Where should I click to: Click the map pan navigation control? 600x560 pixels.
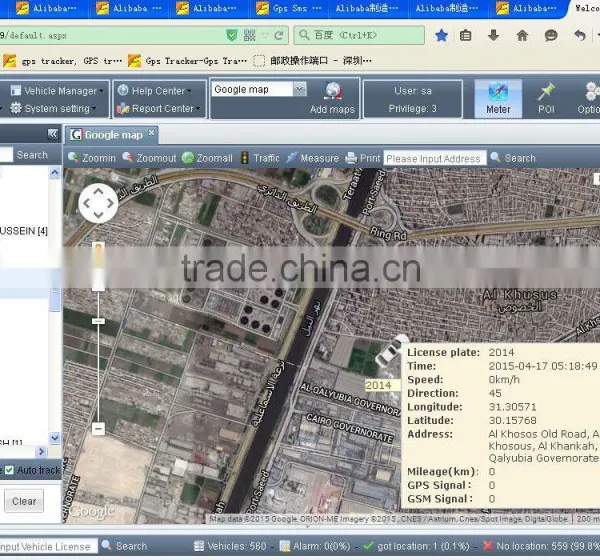tap(98, 203)
